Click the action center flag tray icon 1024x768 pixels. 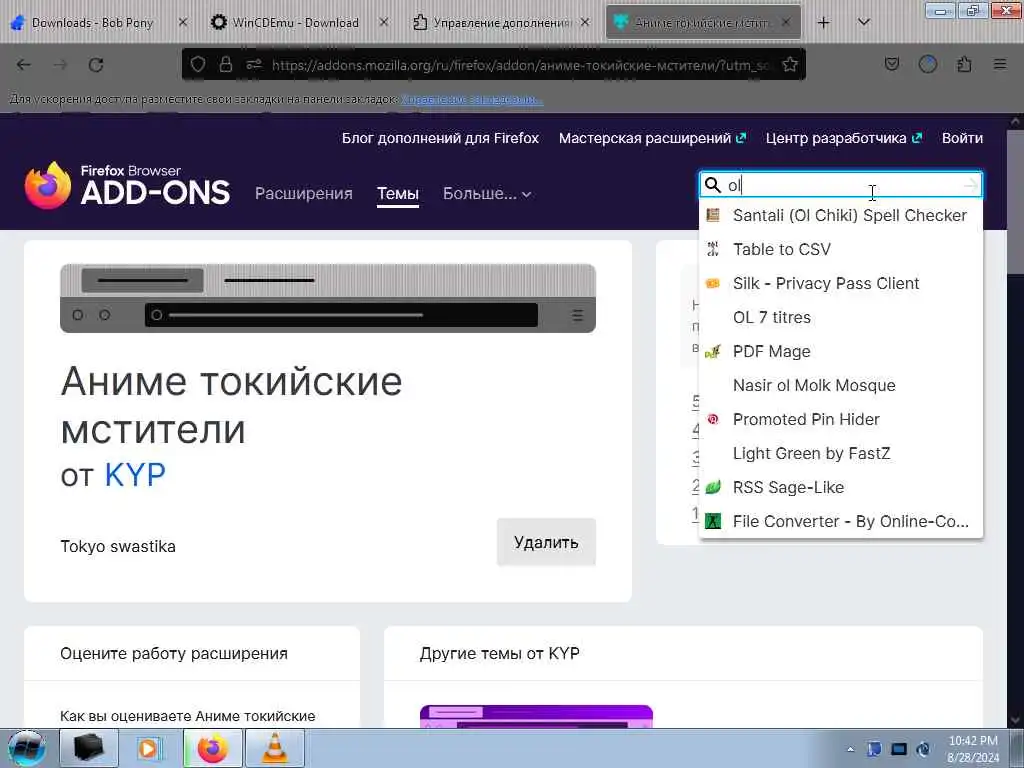pos(874,749)
